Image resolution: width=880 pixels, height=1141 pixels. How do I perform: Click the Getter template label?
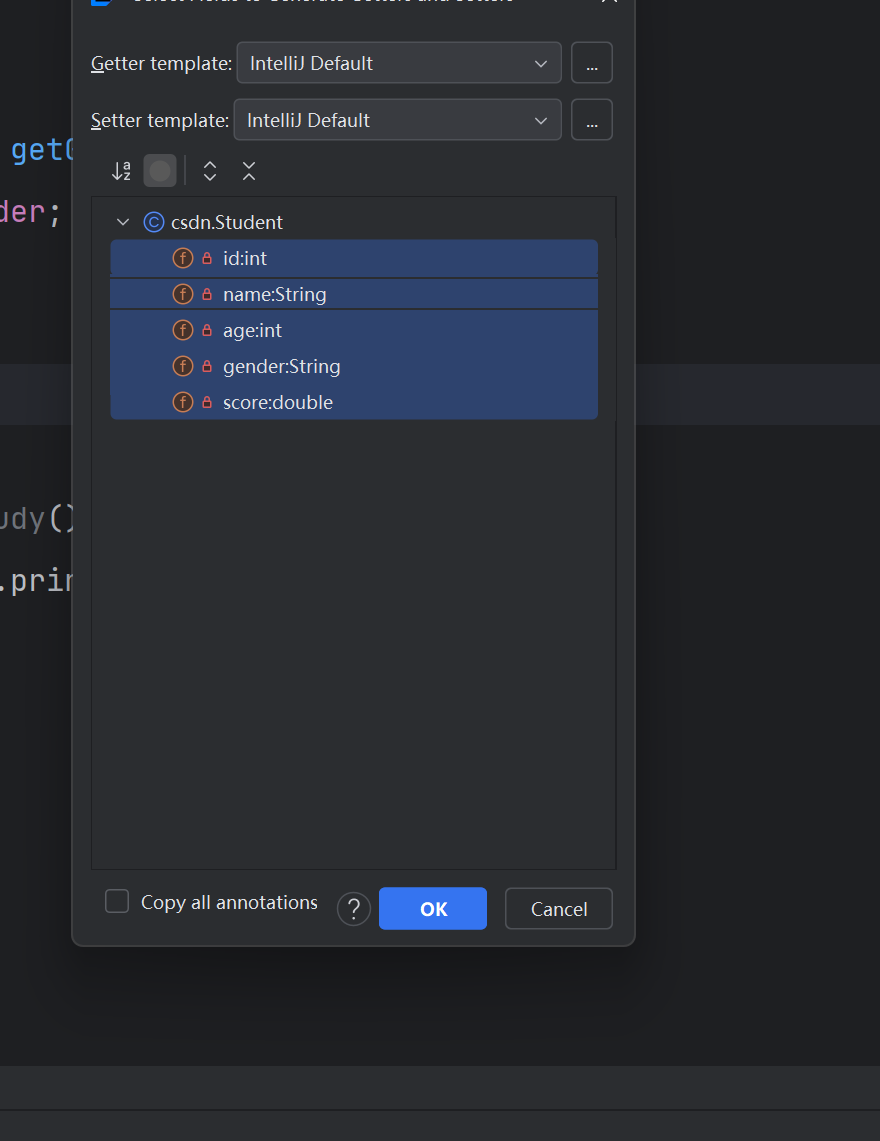[162, 63]
